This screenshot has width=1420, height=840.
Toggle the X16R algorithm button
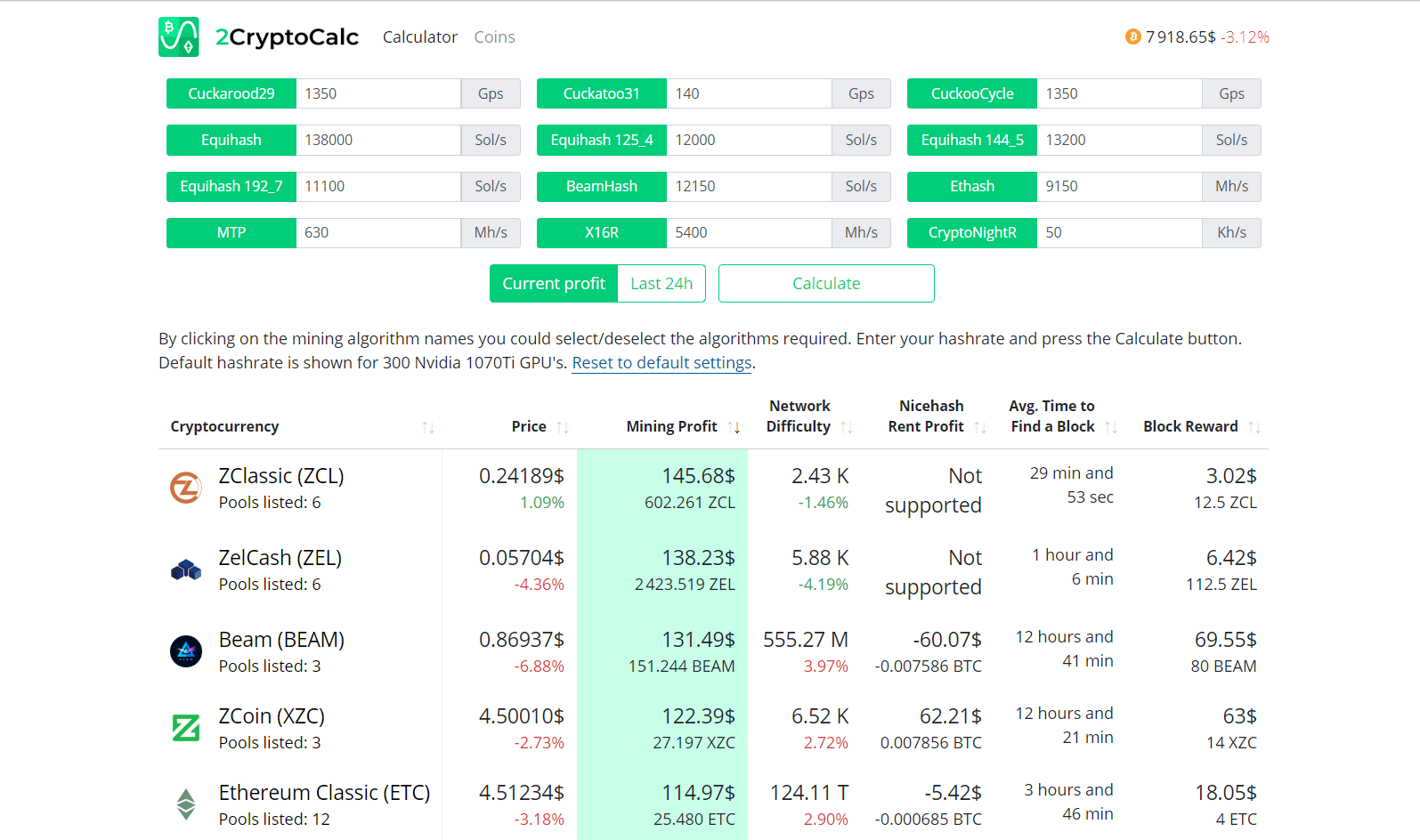(x=602, y=232)
